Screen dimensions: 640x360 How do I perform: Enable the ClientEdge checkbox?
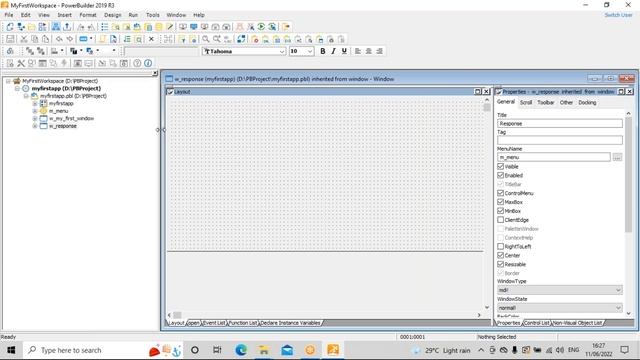point(500,220)
